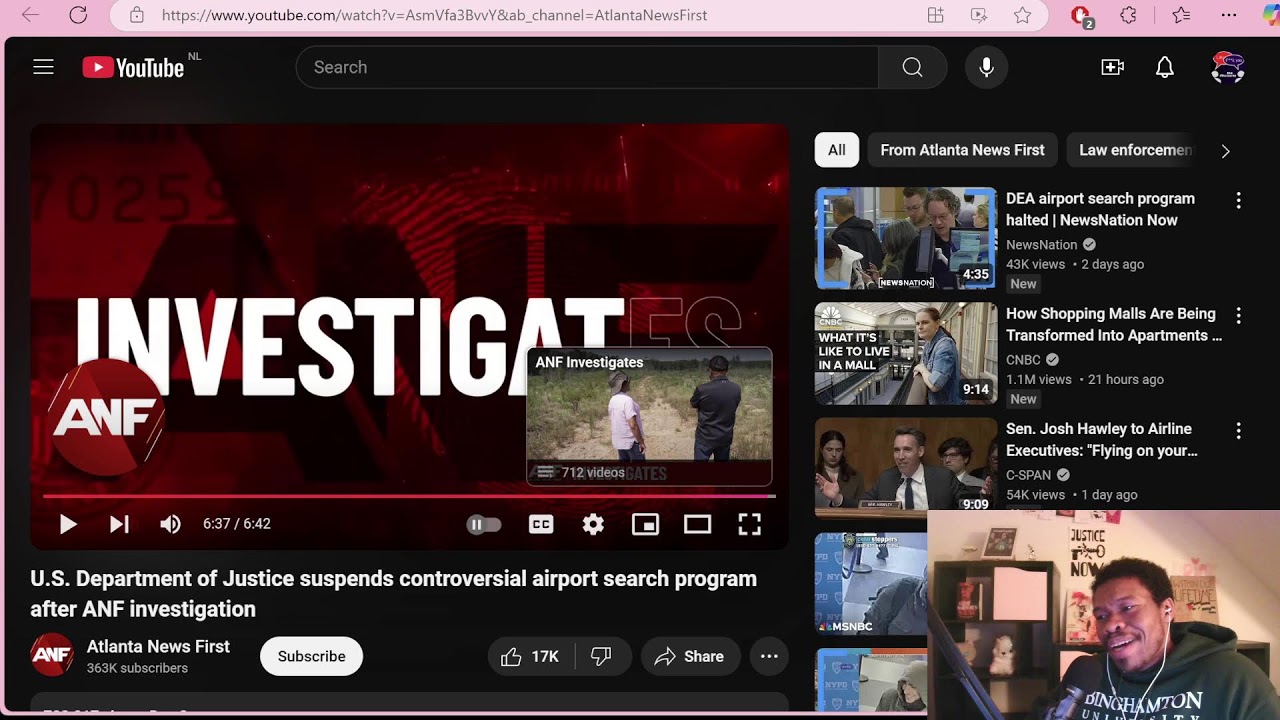The width and height of the screenshot is (1280, 720).
Task: Open options for Josh Hawley video
Action: point(1238,430)
